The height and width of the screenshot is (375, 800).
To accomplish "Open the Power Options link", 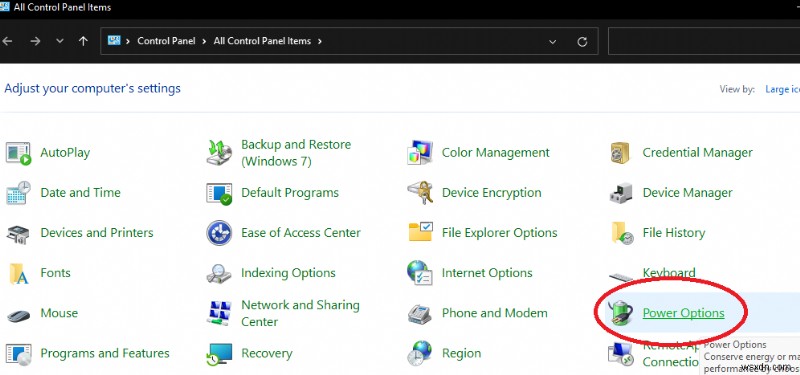I will [683, 313].
